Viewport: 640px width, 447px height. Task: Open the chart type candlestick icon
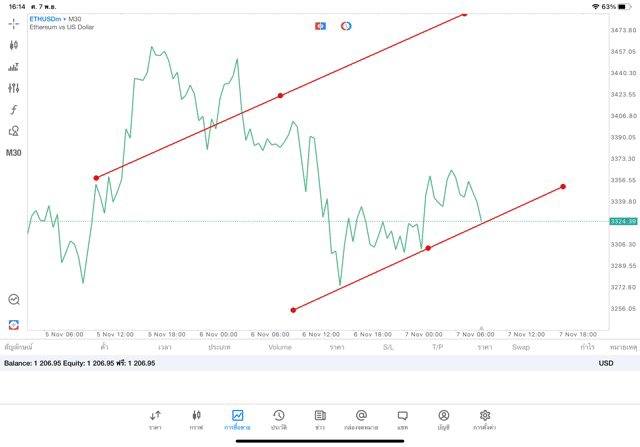[x=14, y=45]
